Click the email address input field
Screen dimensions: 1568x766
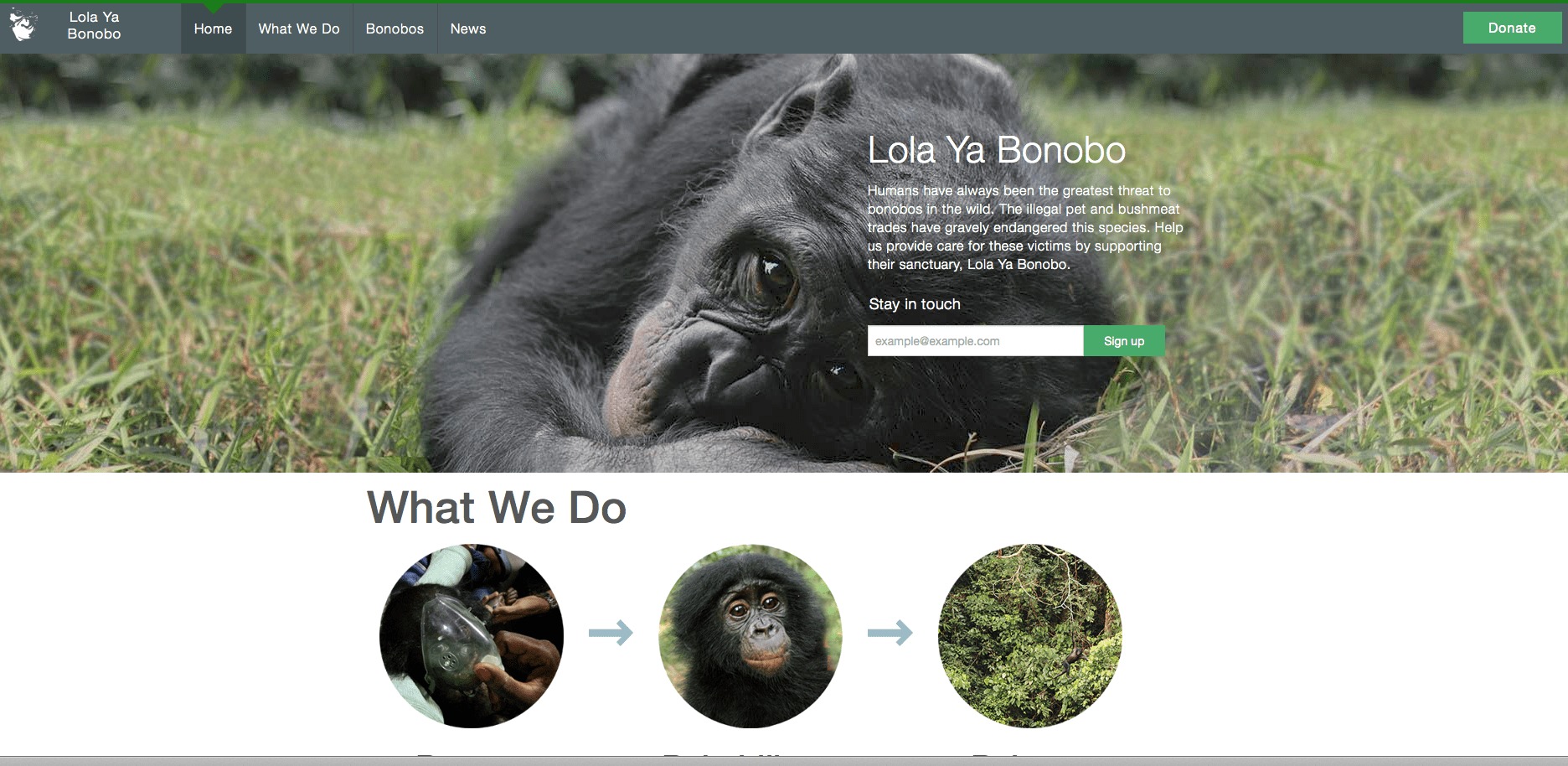(975, 341)
